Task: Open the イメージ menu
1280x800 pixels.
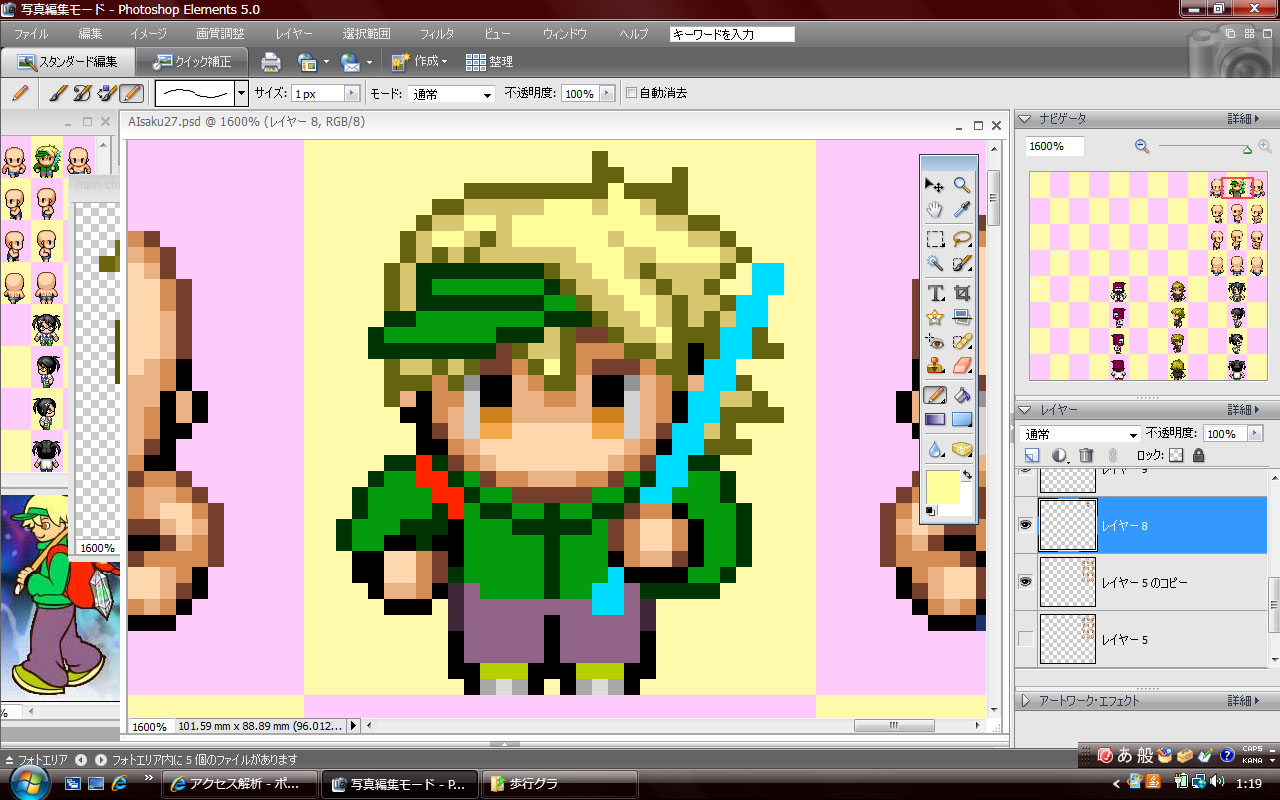Action: [x=148, y=34]
